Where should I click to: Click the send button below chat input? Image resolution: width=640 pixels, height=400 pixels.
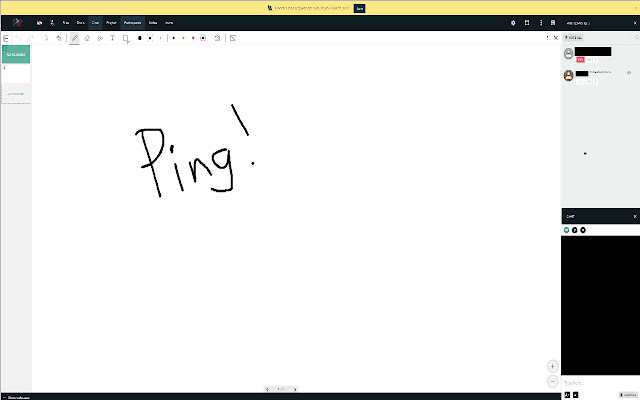click(x=628, y=395)
